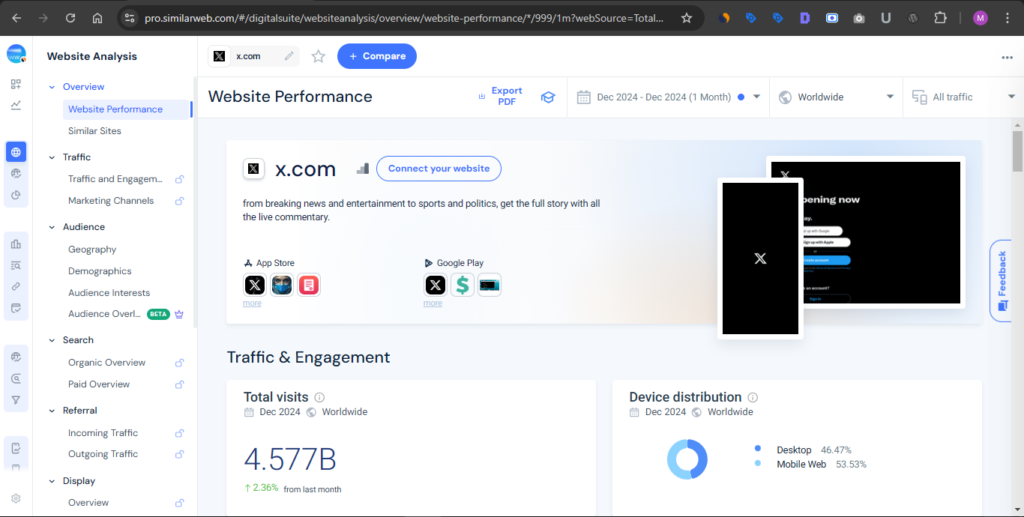Open the Geography audience page
The width and height of the screenshot is (1024, 517).
(92, 249)
